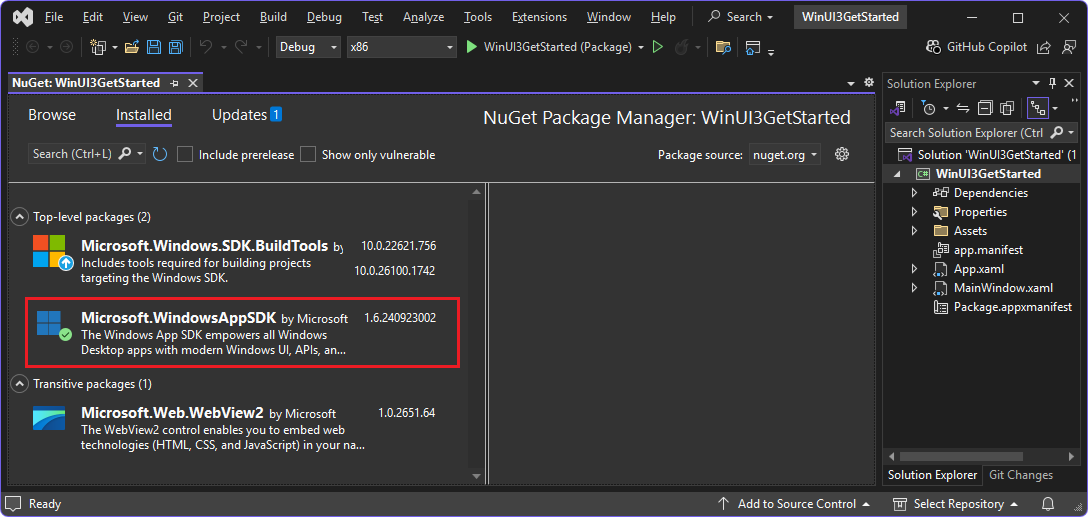The image size is (1088, 517).
Task: Click the Share icon beside GitHub Copilot
Action: (x=1043, y=47)
